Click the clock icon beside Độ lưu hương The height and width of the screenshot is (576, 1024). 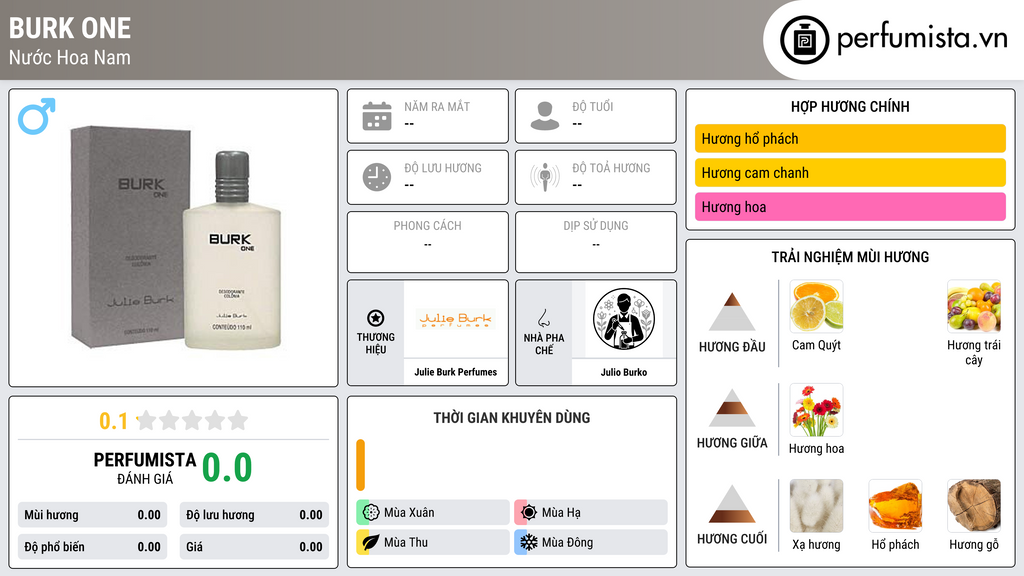tap(377, 177)
